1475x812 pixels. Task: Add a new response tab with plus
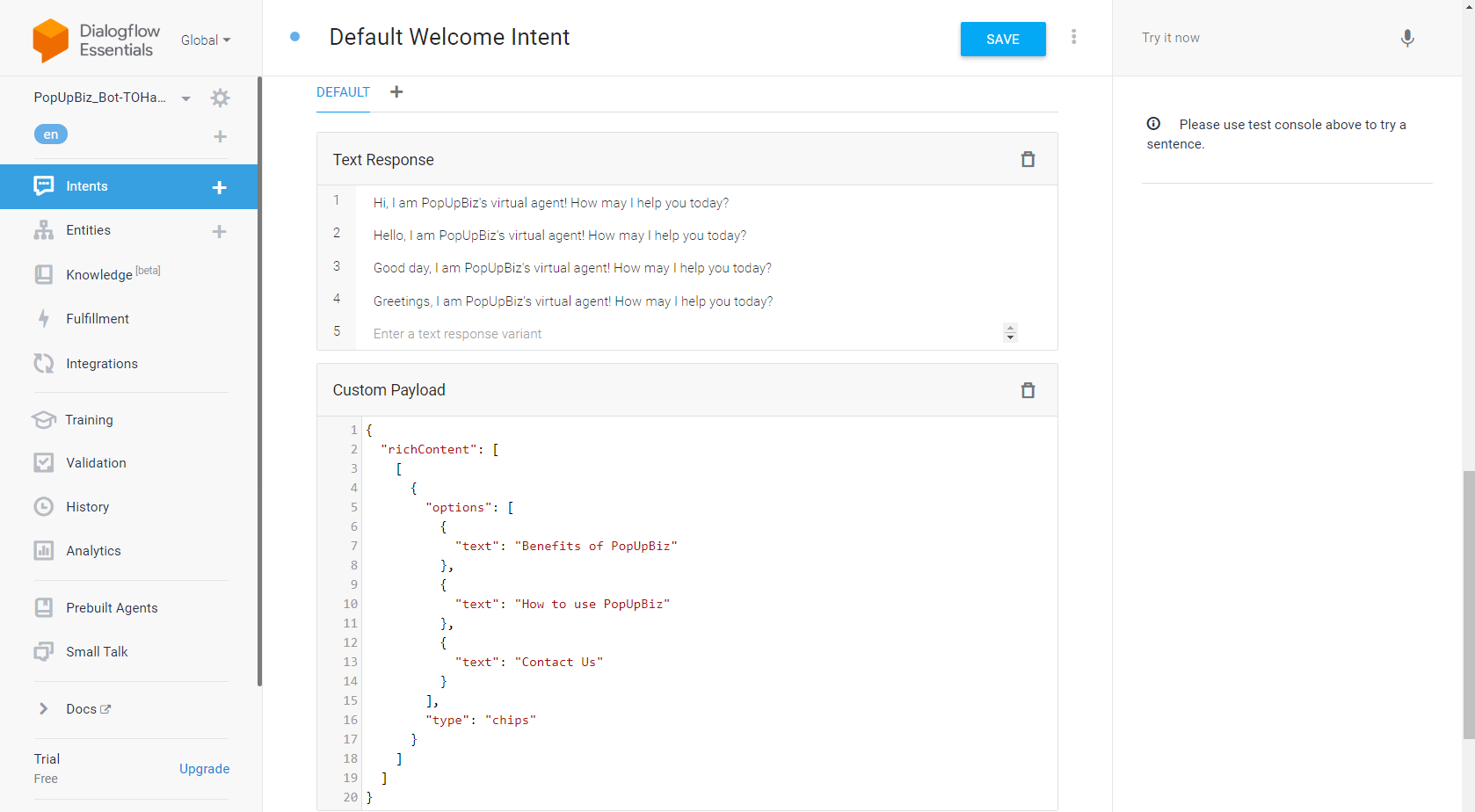click(396, 92)
